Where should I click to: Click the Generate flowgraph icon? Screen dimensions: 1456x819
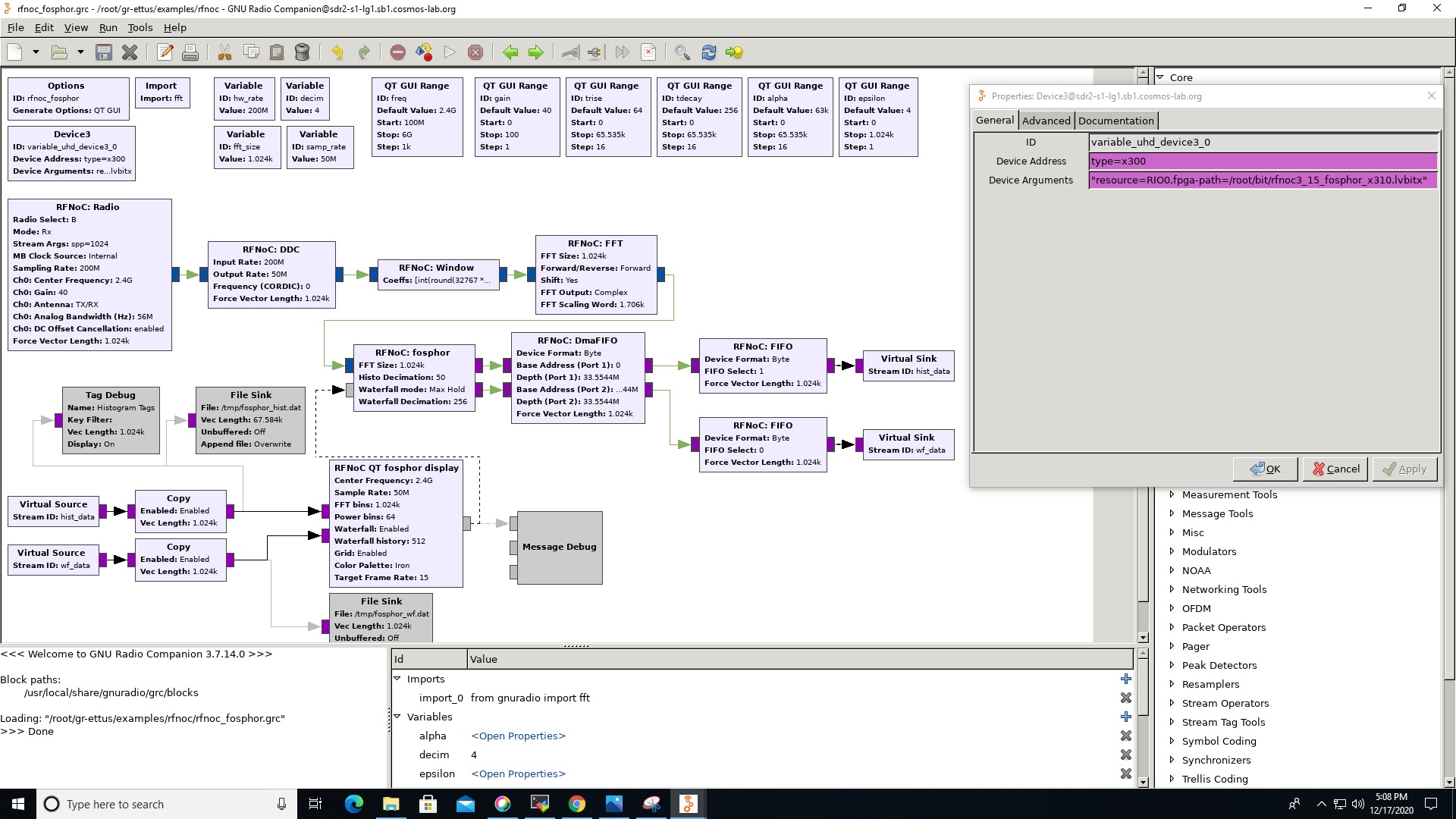click(x=424, y=52)
